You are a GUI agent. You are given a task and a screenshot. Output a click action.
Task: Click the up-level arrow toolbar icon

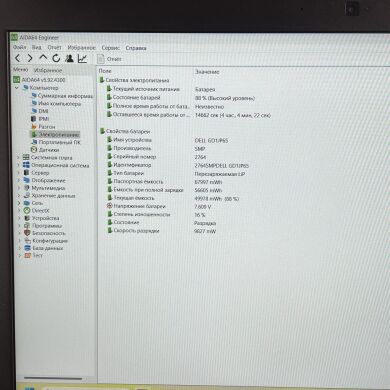point(43,58)
